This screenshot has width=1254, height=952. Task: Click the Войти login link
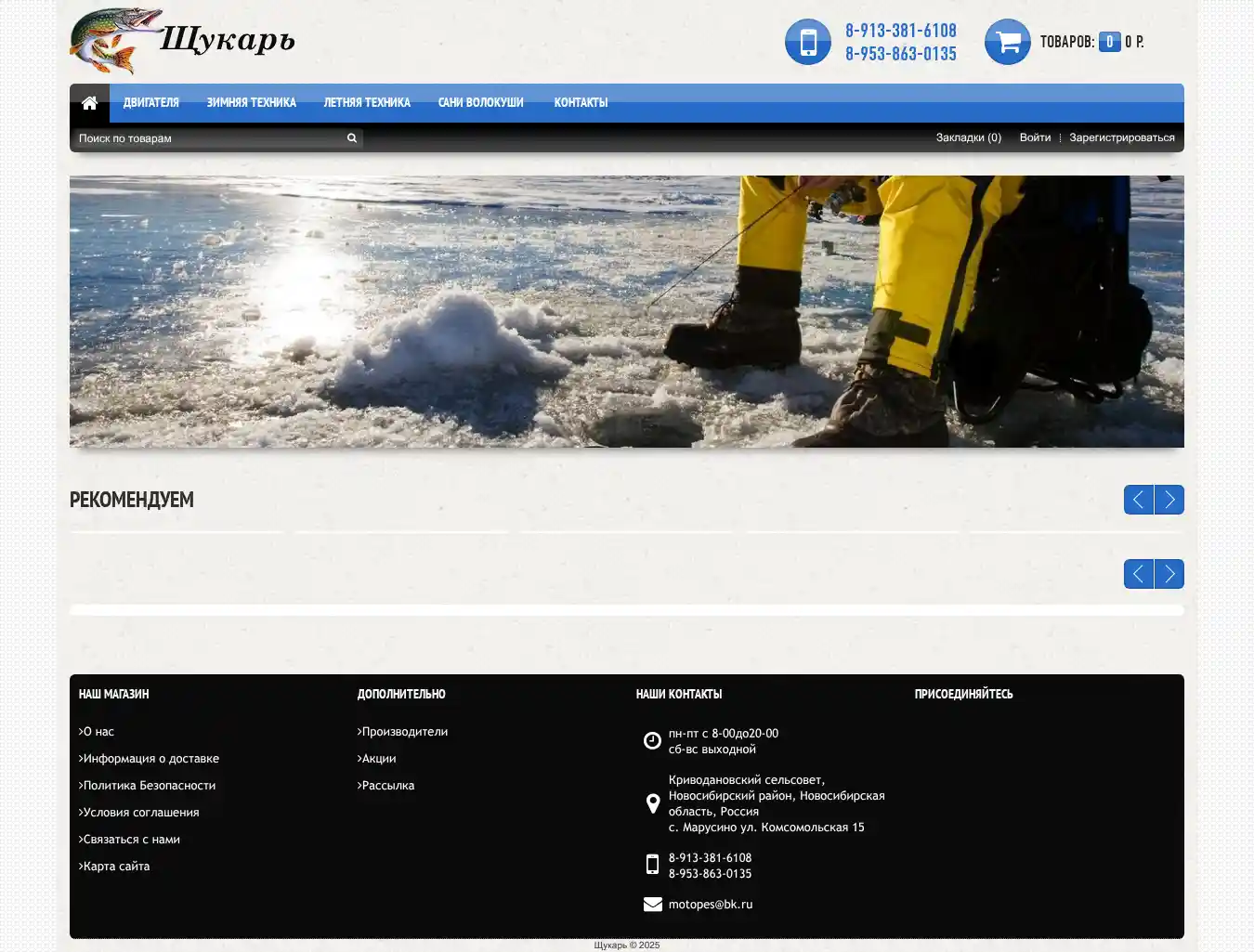tap(1035, 137)
